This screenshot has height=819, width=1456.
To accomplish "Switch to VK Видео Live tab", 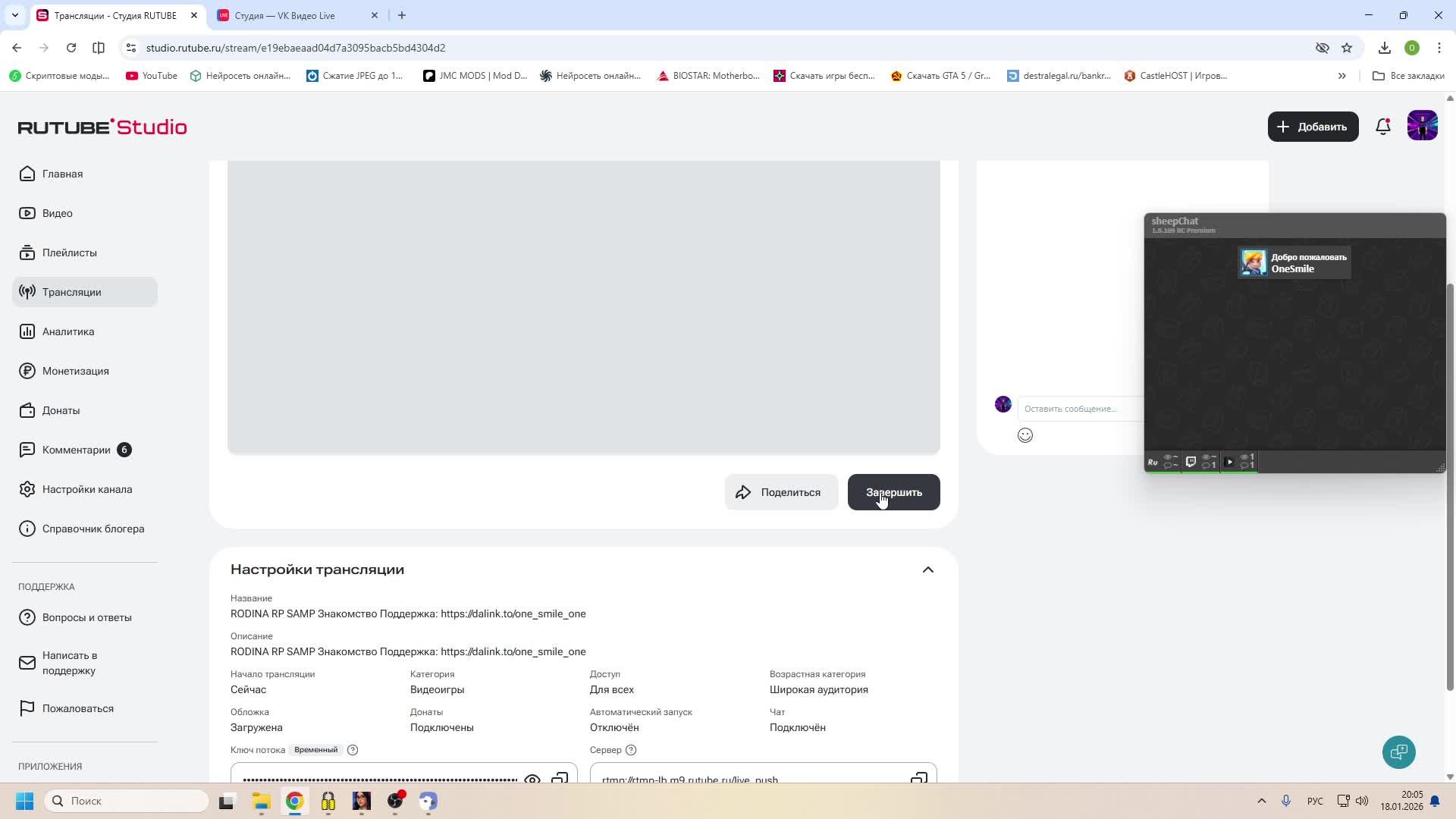I will (x=285, y=15).
